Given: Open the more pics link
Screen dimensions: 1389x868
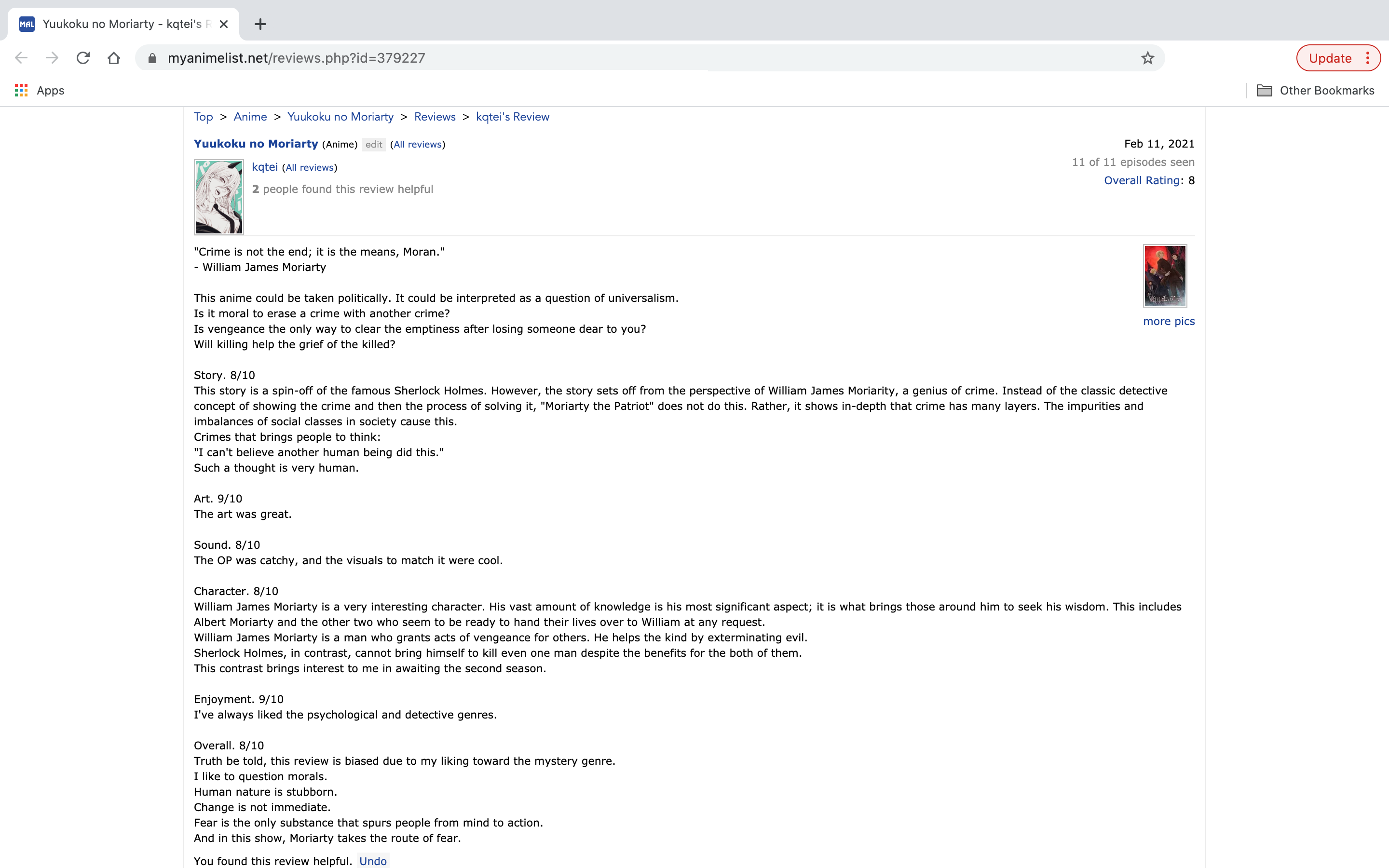Looking at the screenshot, I should 1169,321.
